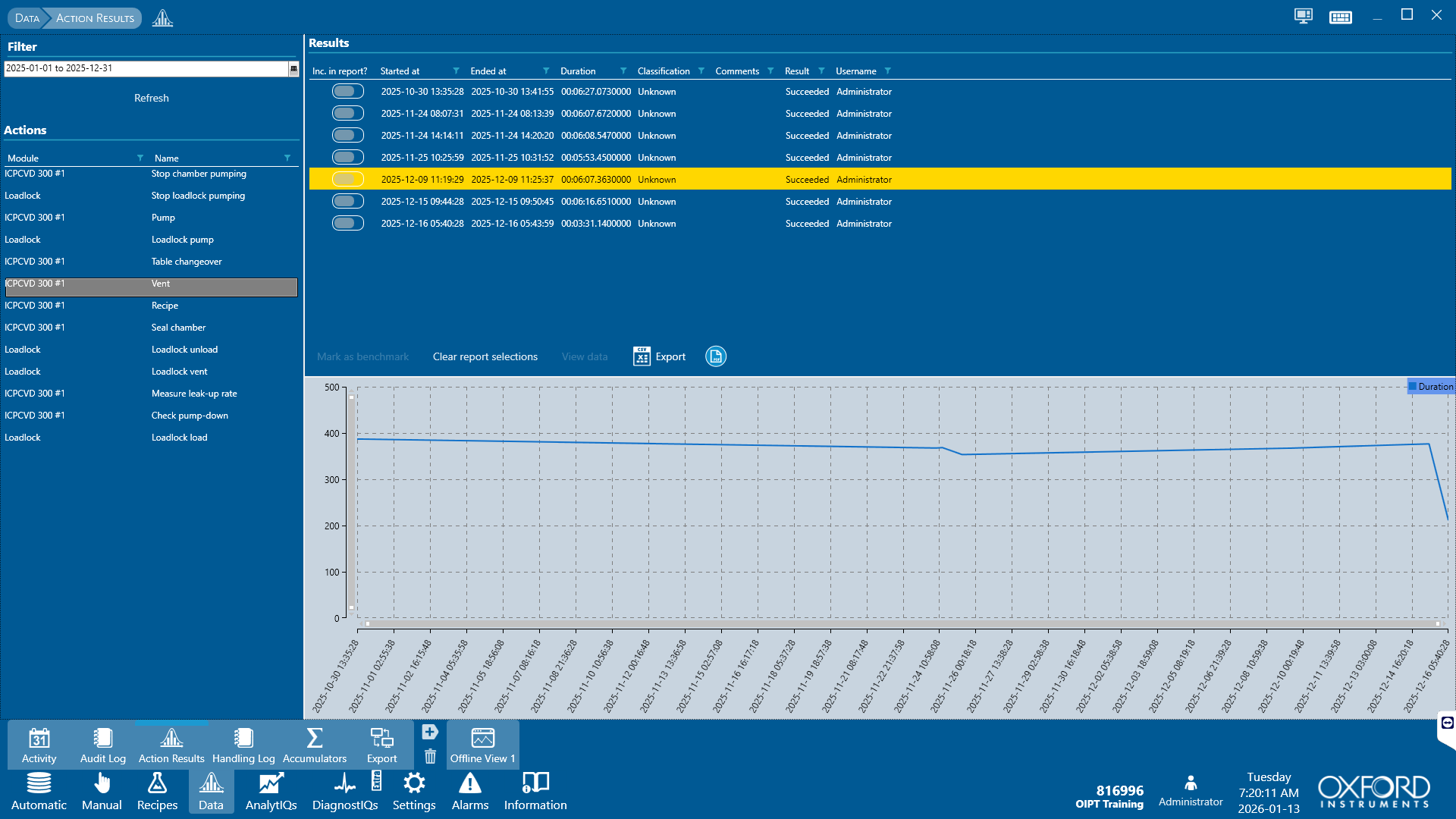Open the Audit Log view
Viewport: 1456px width, 819px height.
pos(103,745)
